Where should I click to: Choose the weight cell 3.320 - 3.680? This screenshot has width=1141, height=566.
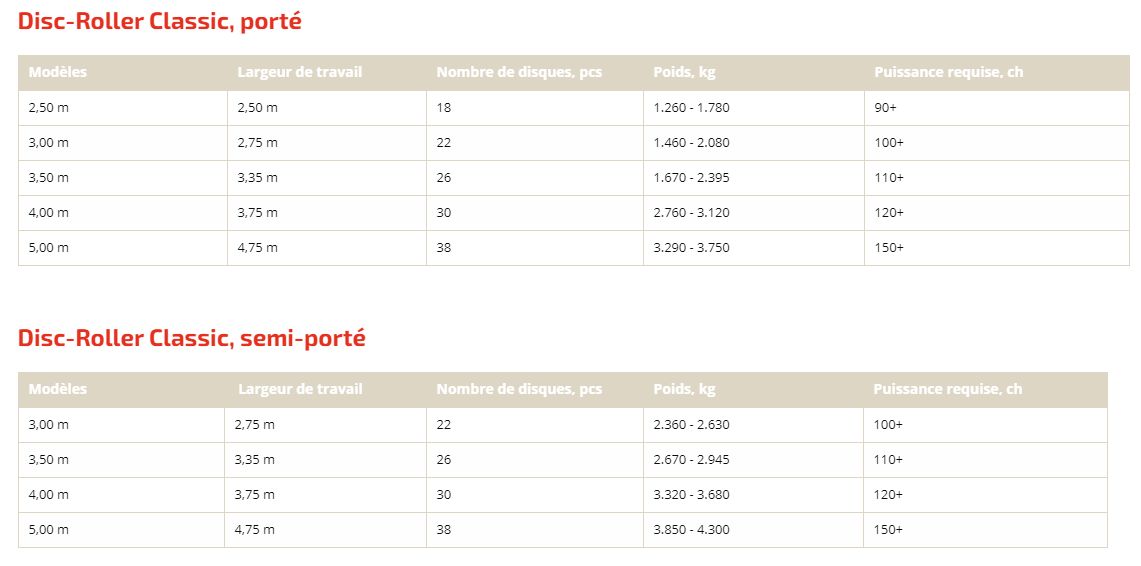click(691, 495)
